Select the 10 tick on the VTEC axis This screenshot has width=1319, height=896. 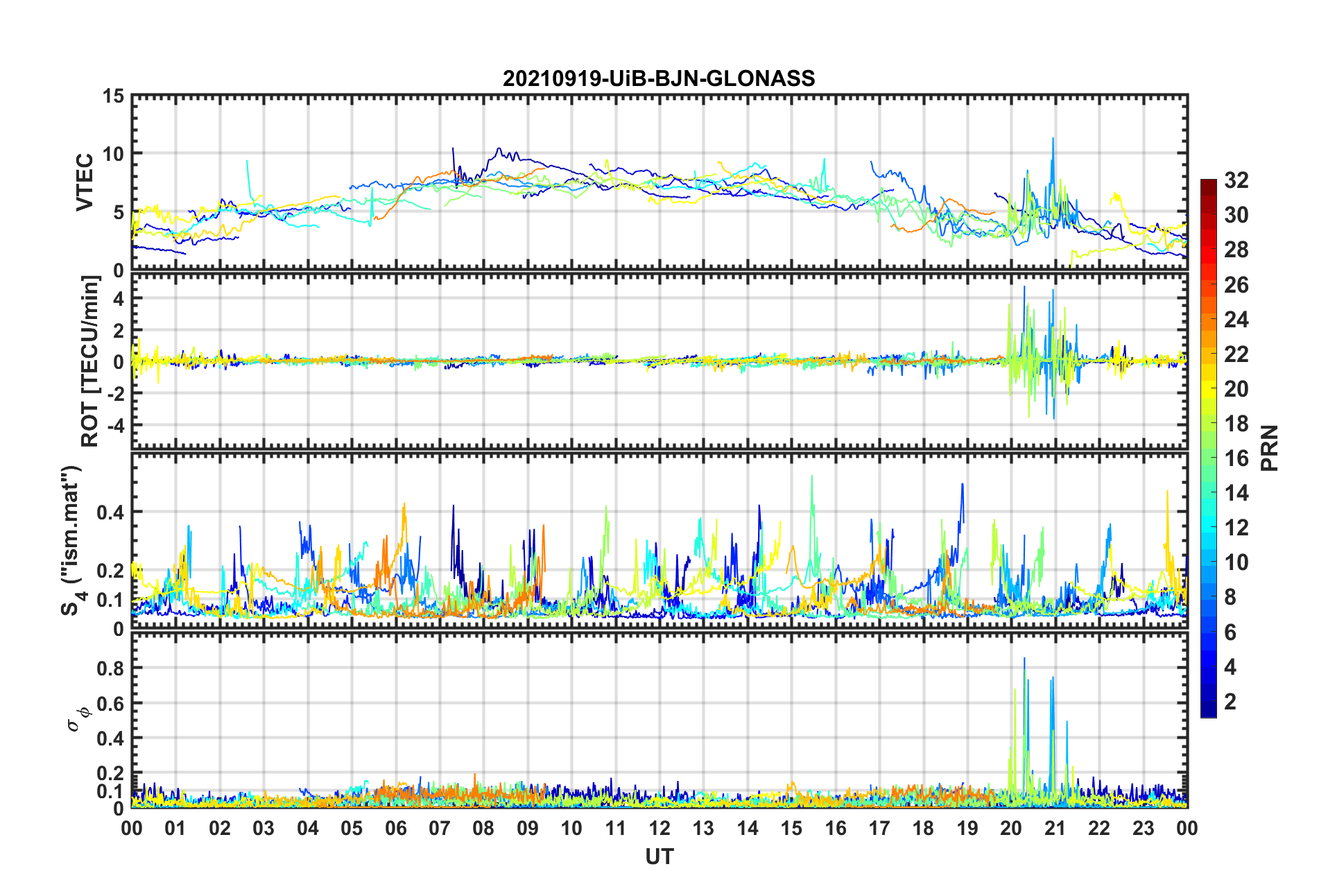coord(113,154)
